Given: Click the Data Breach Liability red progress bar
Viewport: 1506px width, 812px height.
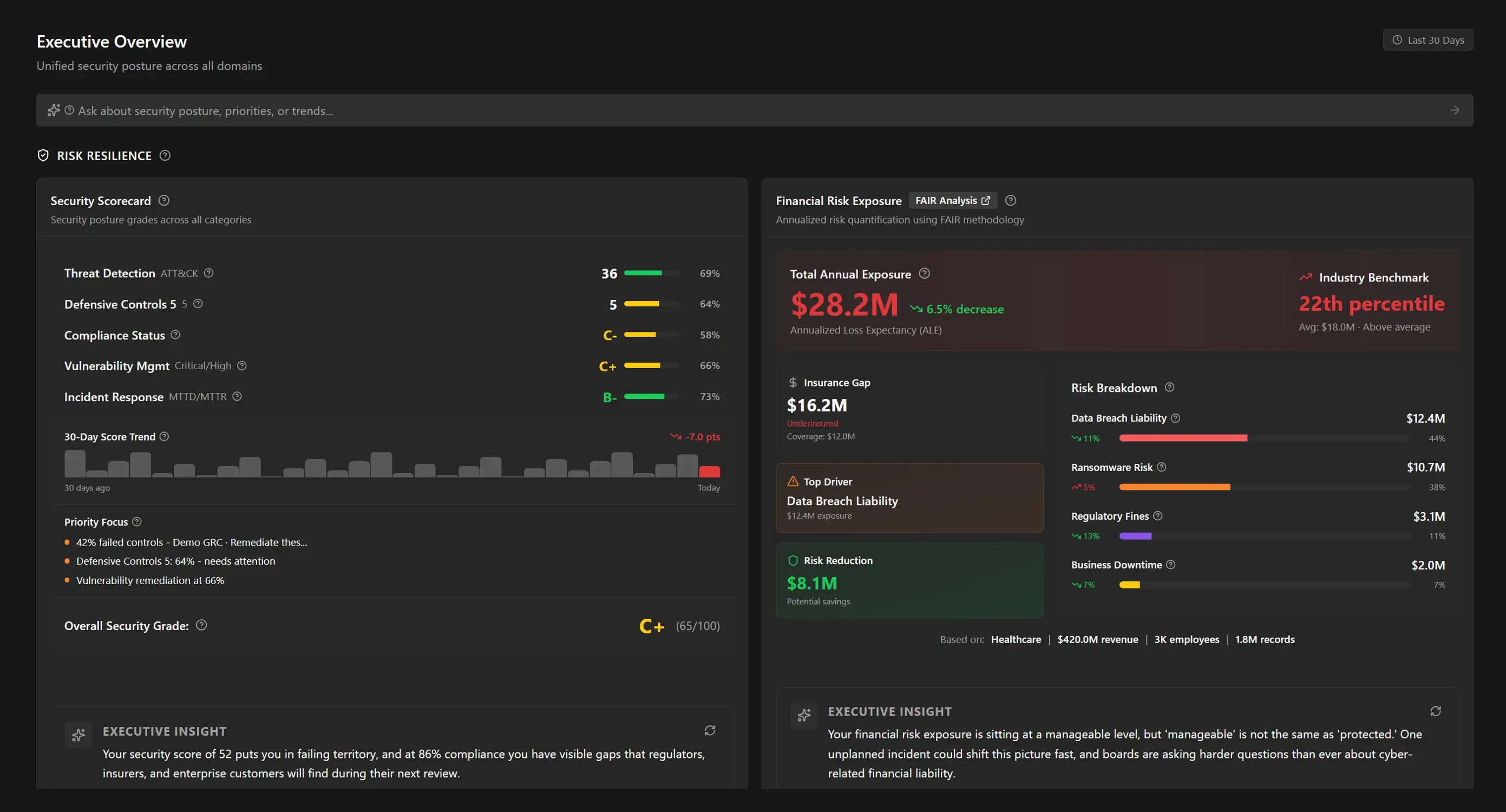Looking at the screenshot, I should click(x=1183, y=438).
